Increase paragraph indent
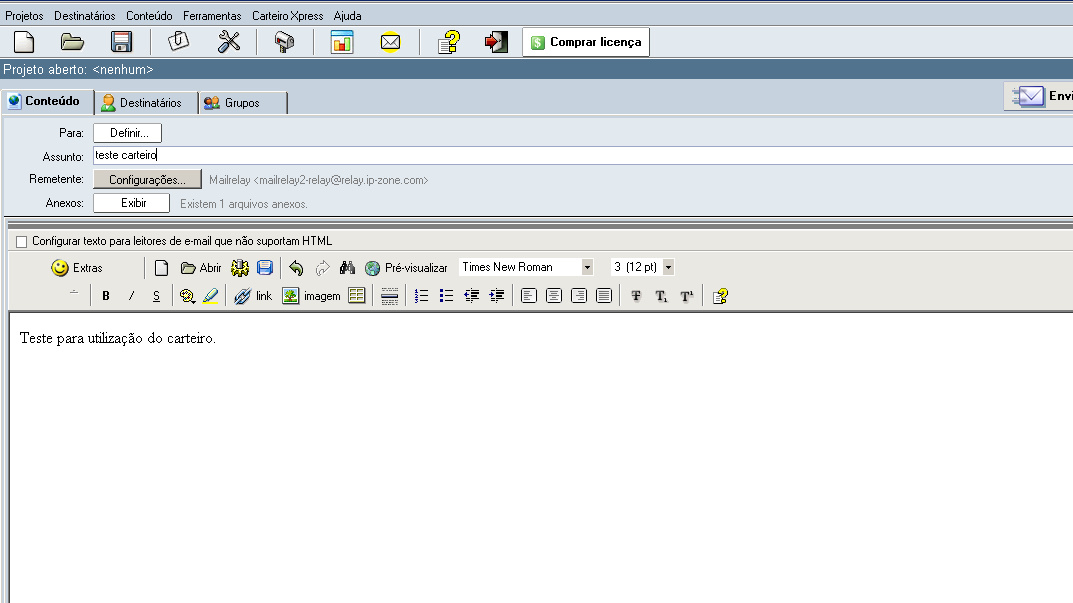The image size is (1073, 603). (497, 296)
